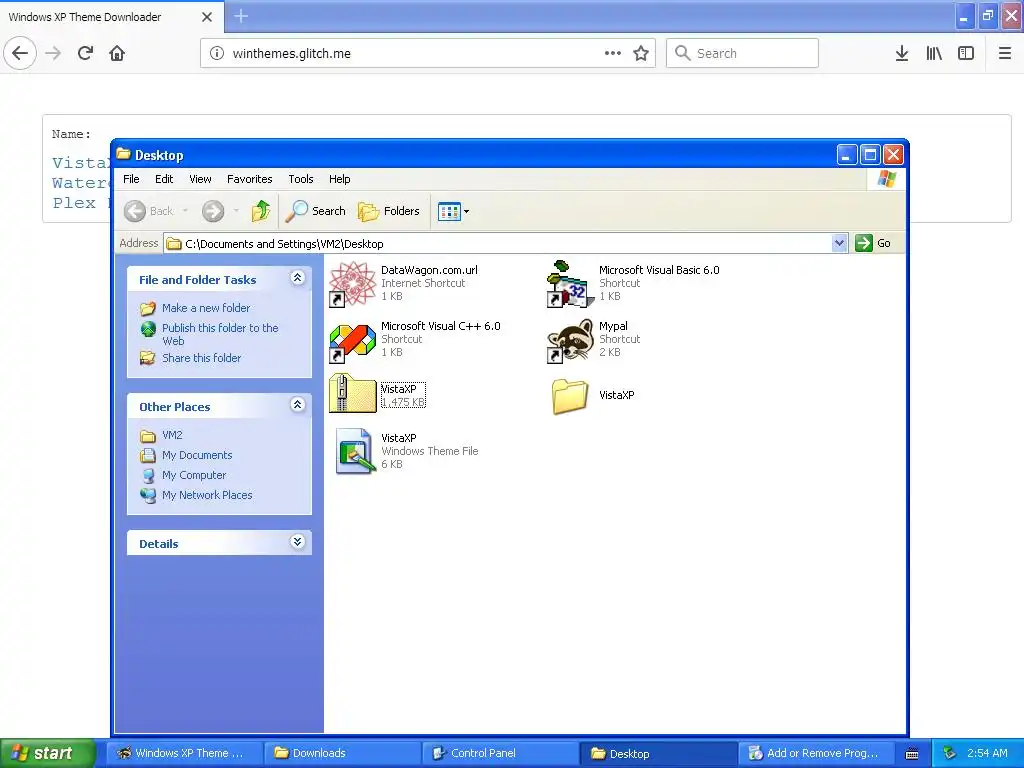Select the VistaXP Windows Theme File icon
This screenshot has height=768, width=1024.
(355, 451)
